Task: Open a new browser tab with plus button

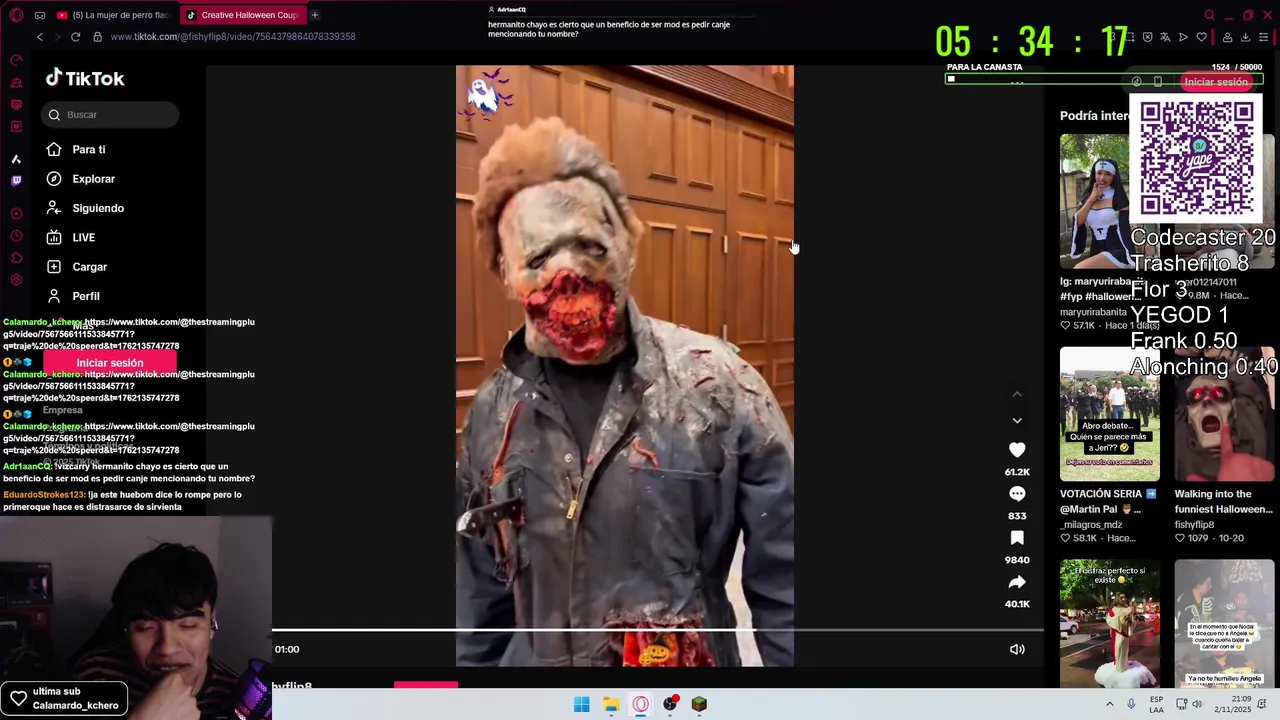Action: click(314, 15)
